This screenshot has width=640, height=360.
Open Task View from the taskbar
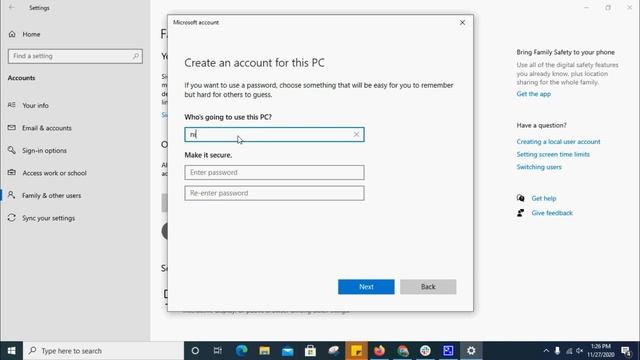click(x=218, y=351)
